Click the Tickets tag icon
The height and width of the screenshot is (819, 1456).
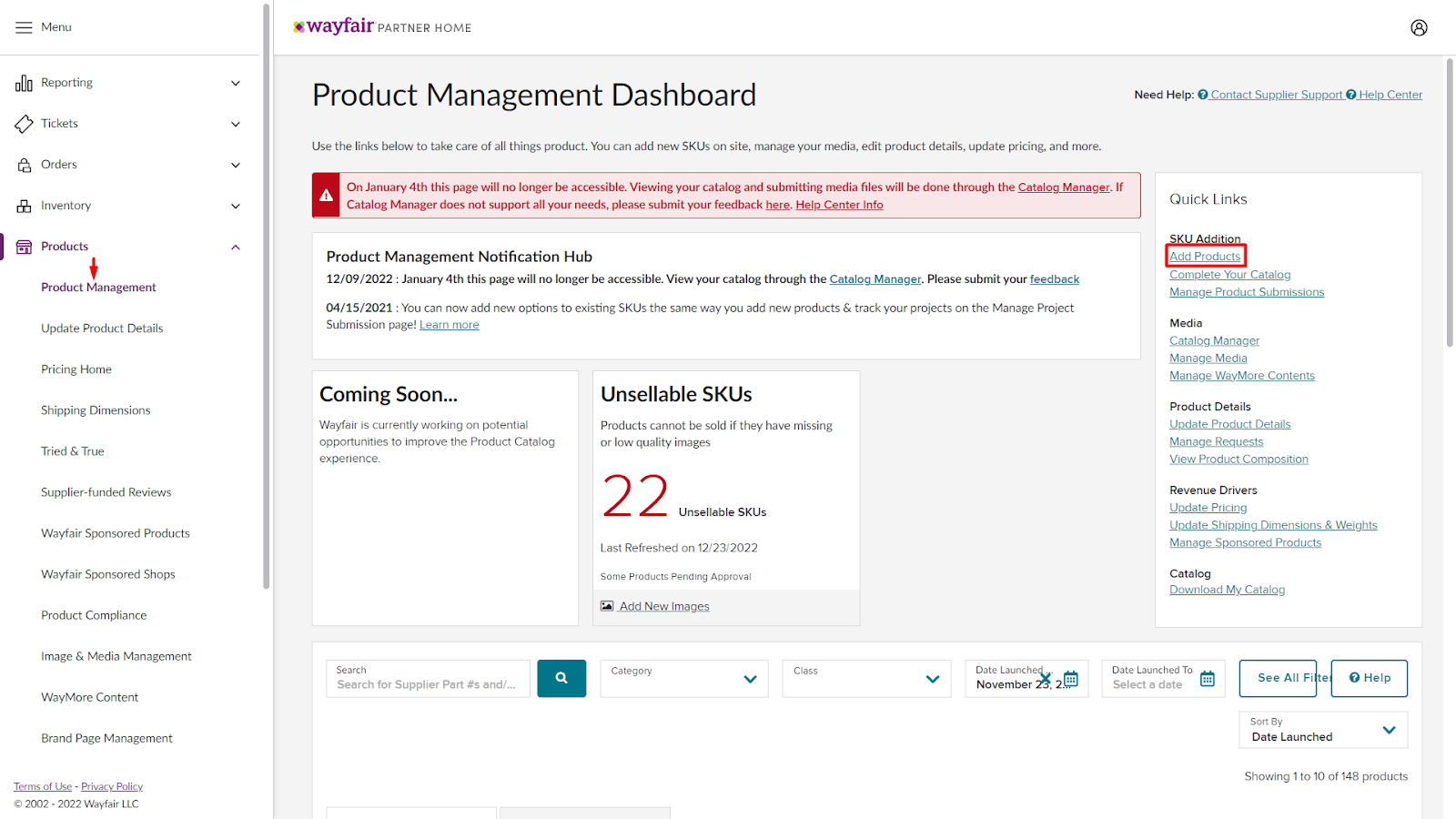[x=24, y=124]
